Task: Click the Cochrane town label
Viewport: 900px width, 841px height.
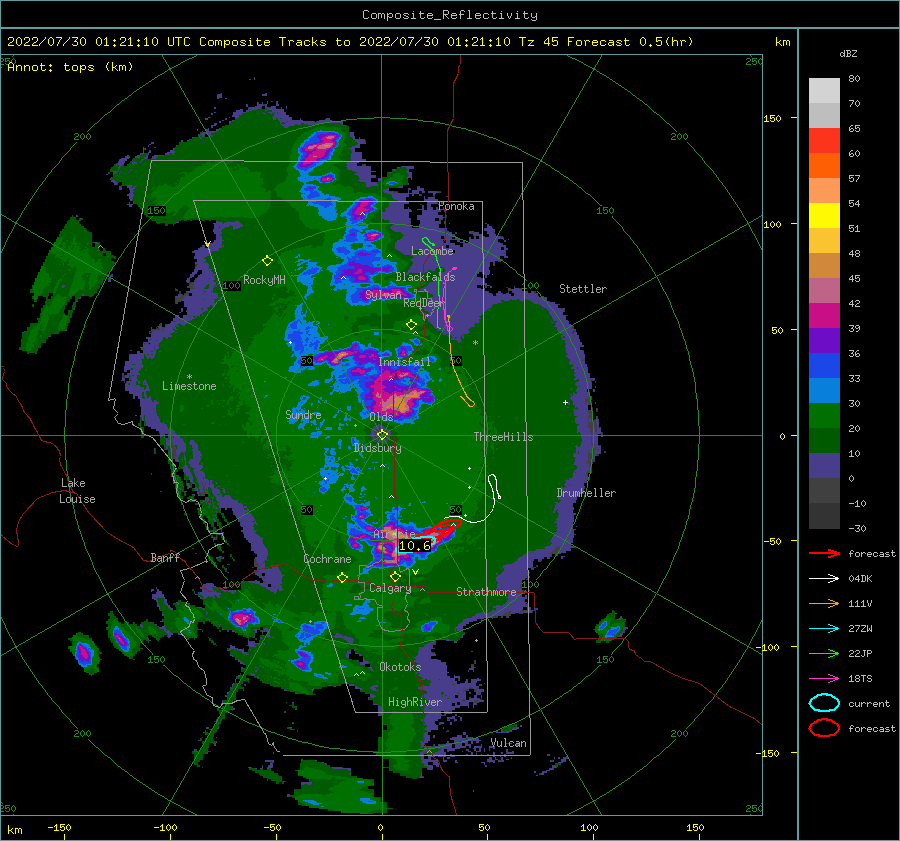Action: 327,559
